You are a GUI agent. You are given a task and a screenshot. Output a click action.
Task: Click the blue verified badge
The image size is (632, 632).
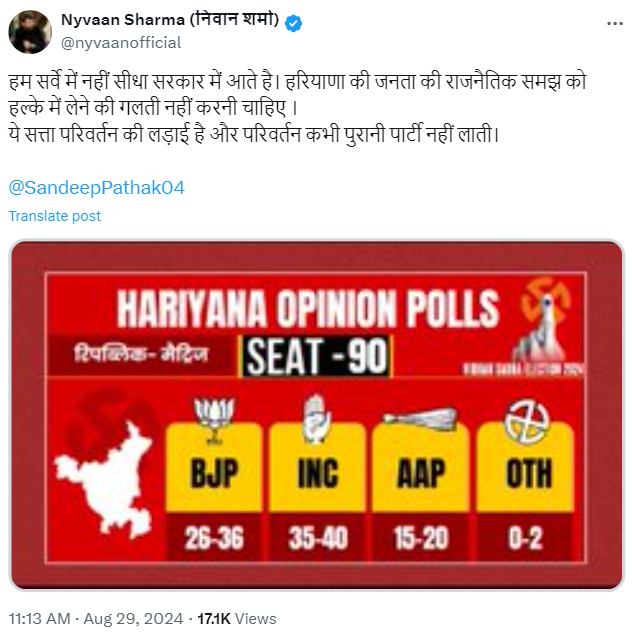pos(294,22)
